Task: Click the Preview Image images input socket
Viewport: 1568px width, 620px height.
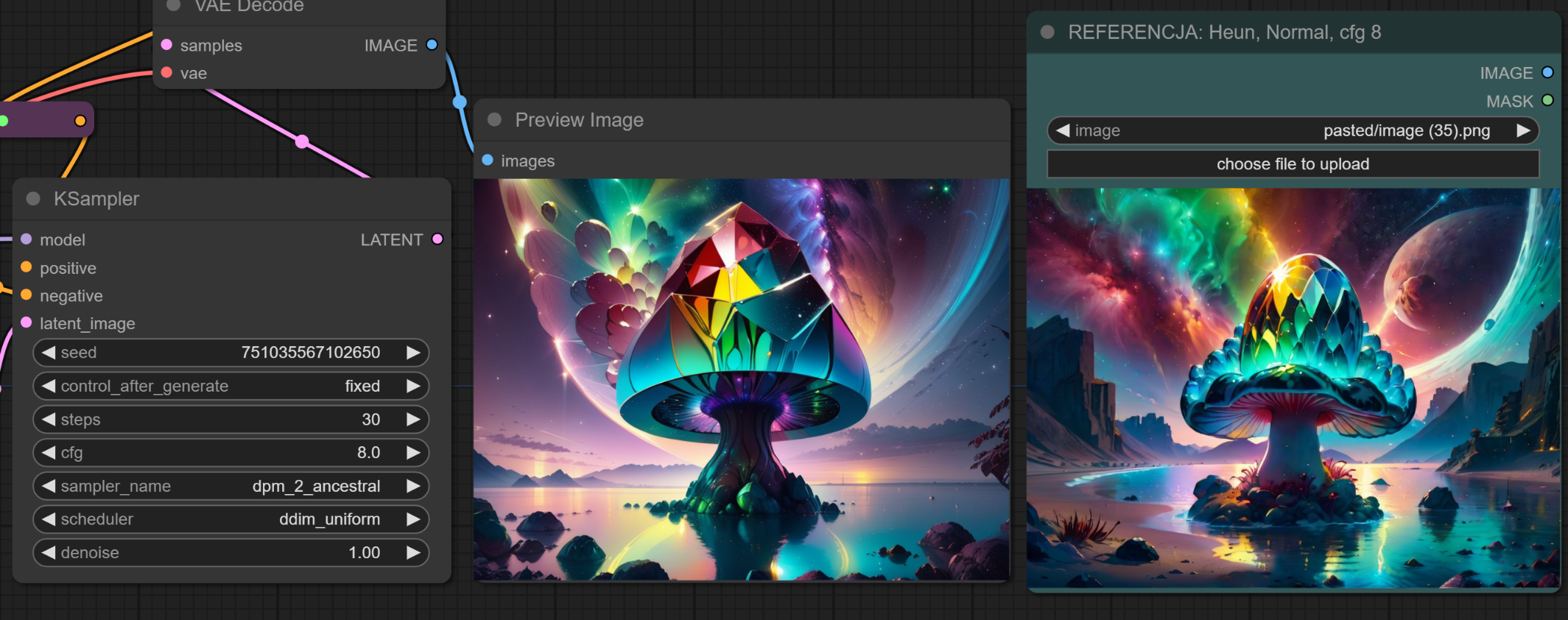Action: click(488, 160)
